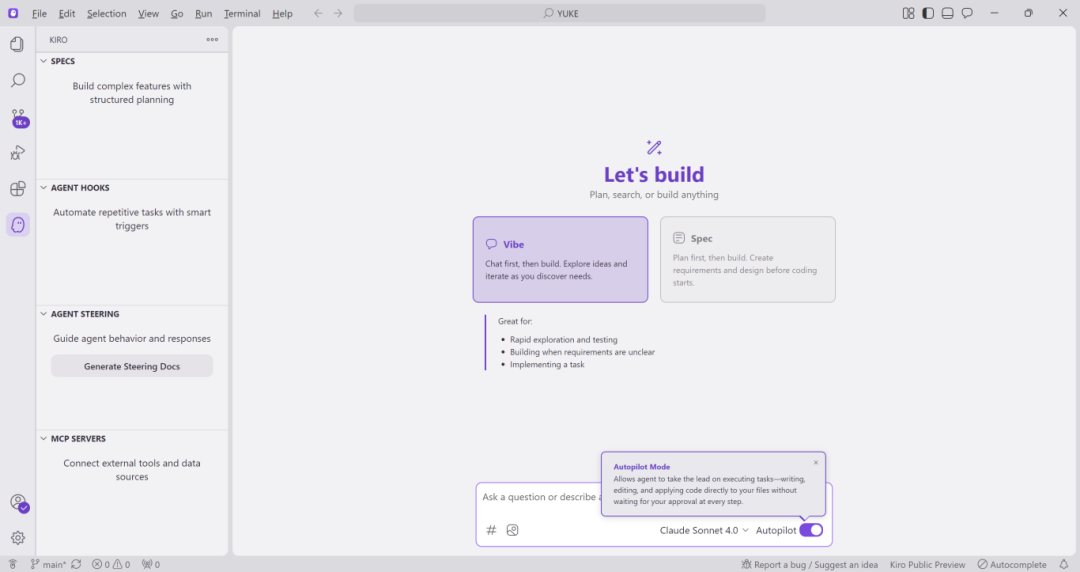1080x572 pixels.
Task: Open the Terminal menu
Action: point(242,13)
